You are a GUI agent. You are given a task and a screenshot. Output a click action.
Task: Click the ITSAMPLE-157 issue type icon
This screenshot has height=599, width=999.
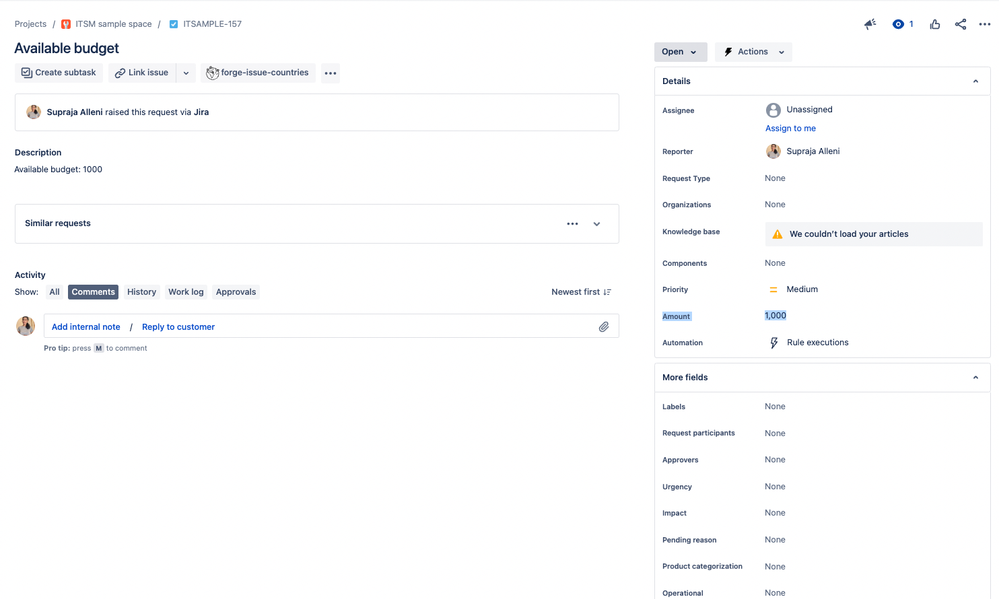coord(173,24)
